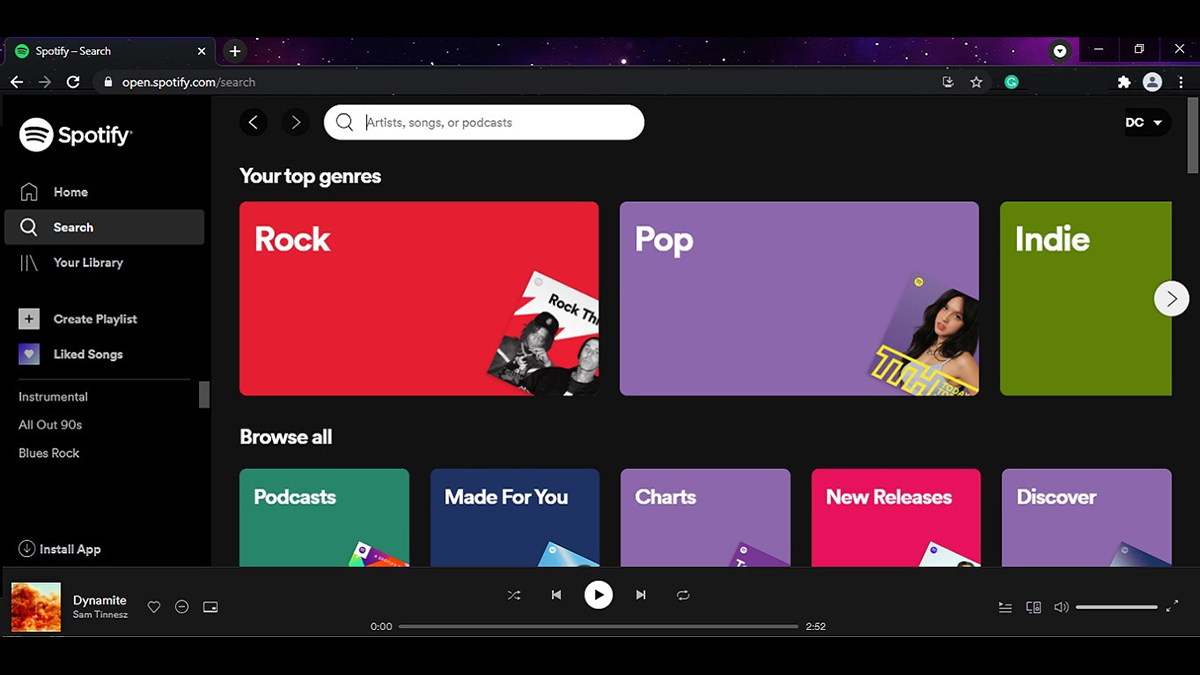The width and height of the screenshot is (1200, 675).
Task: Toggle shuffle playback
Action: coord(514,595)
